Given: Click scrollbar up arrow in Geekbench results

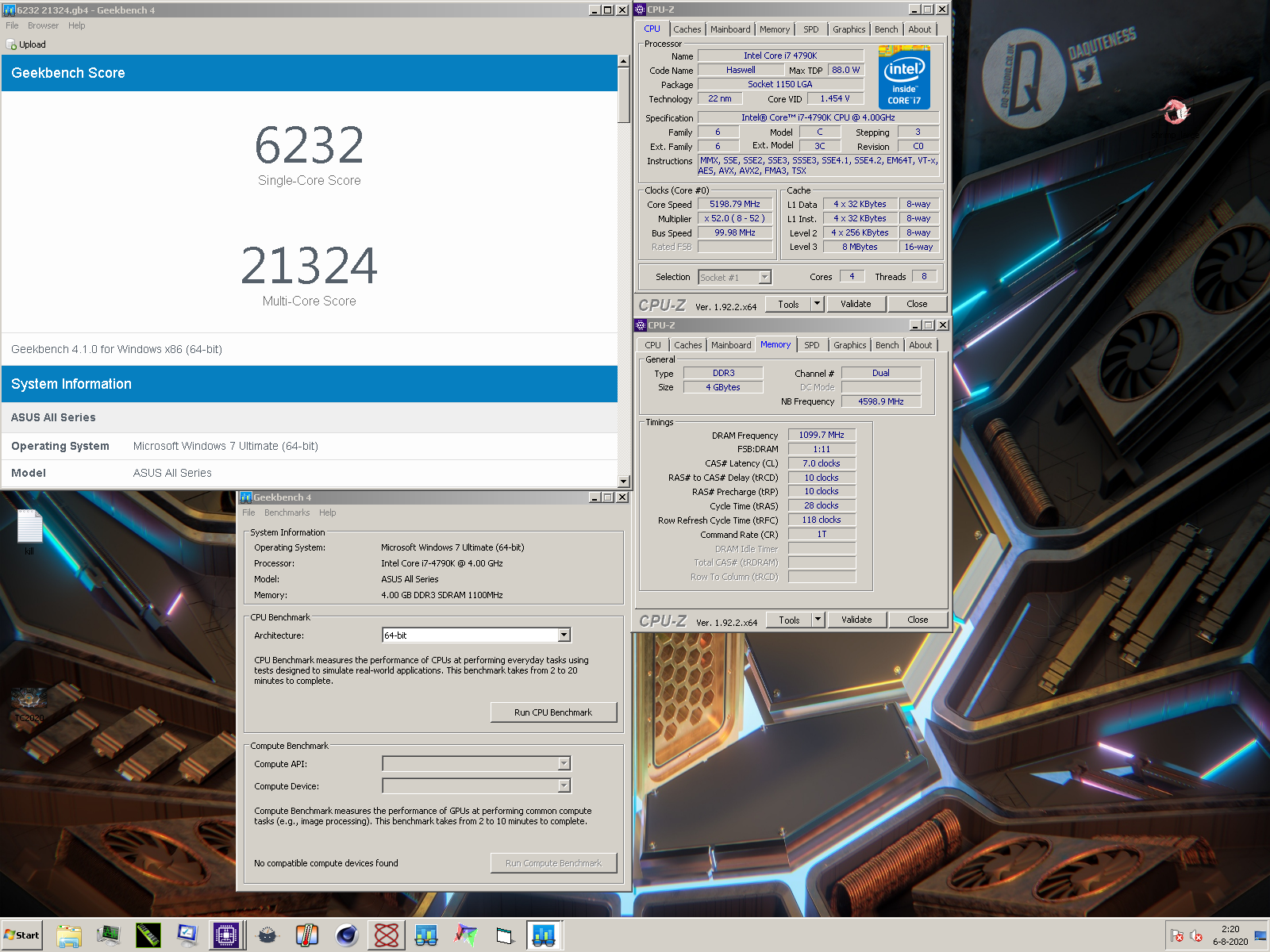Looking at the screenshot, I should pyautogui.click(x=623, y=61).
